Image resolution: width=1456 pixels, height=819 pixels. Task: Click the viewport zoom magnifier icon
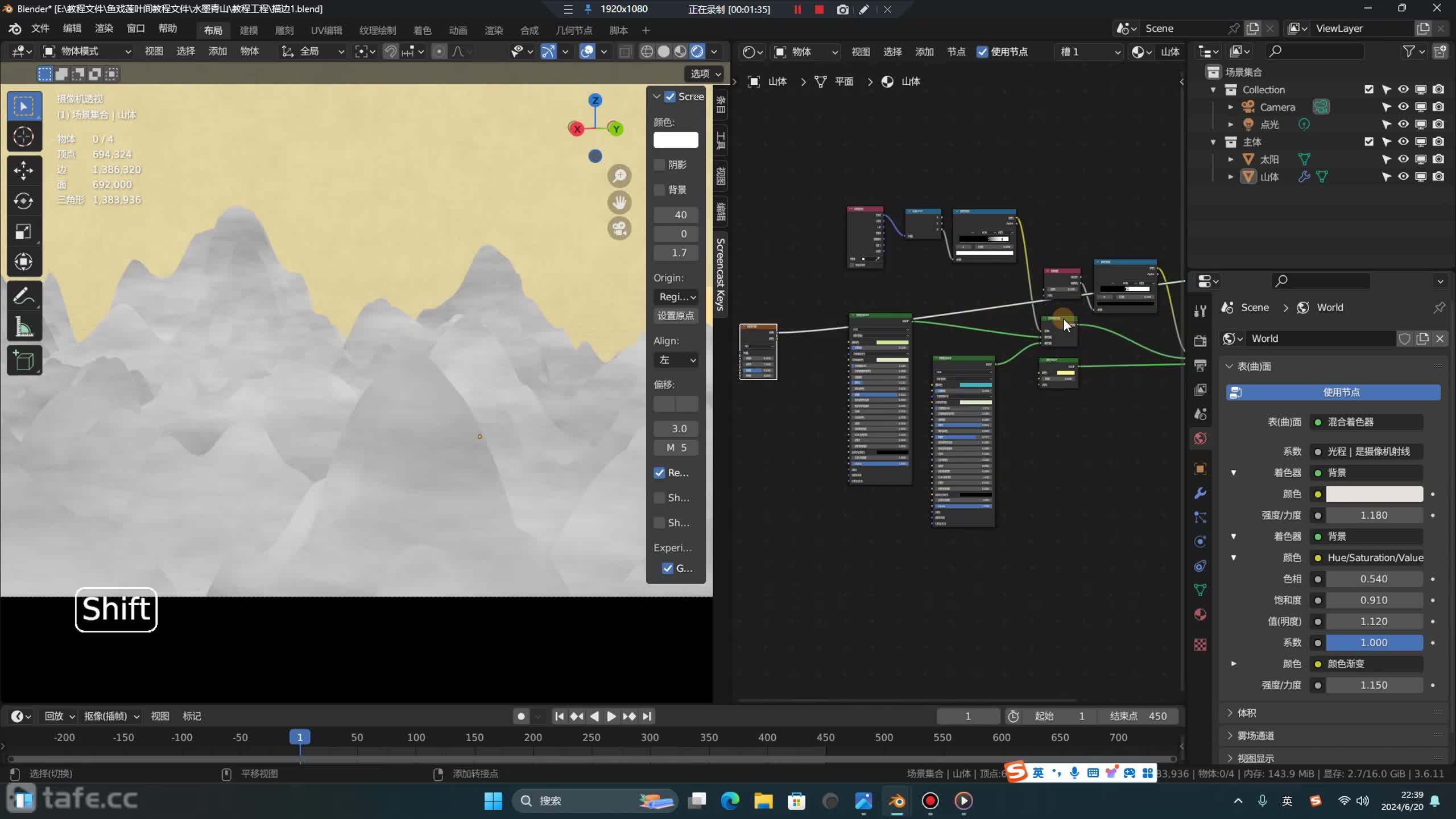pyautogui.click(x=619, y=176)
